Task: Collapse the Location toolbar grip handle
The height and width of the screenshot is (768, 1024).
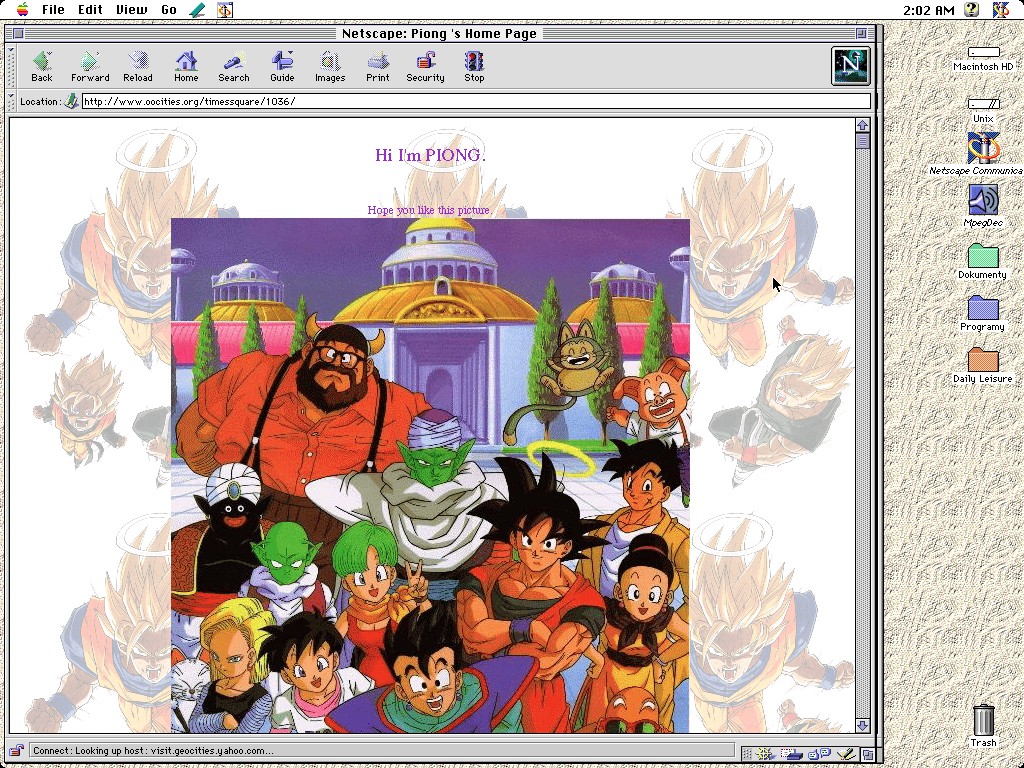Action: 12,101
